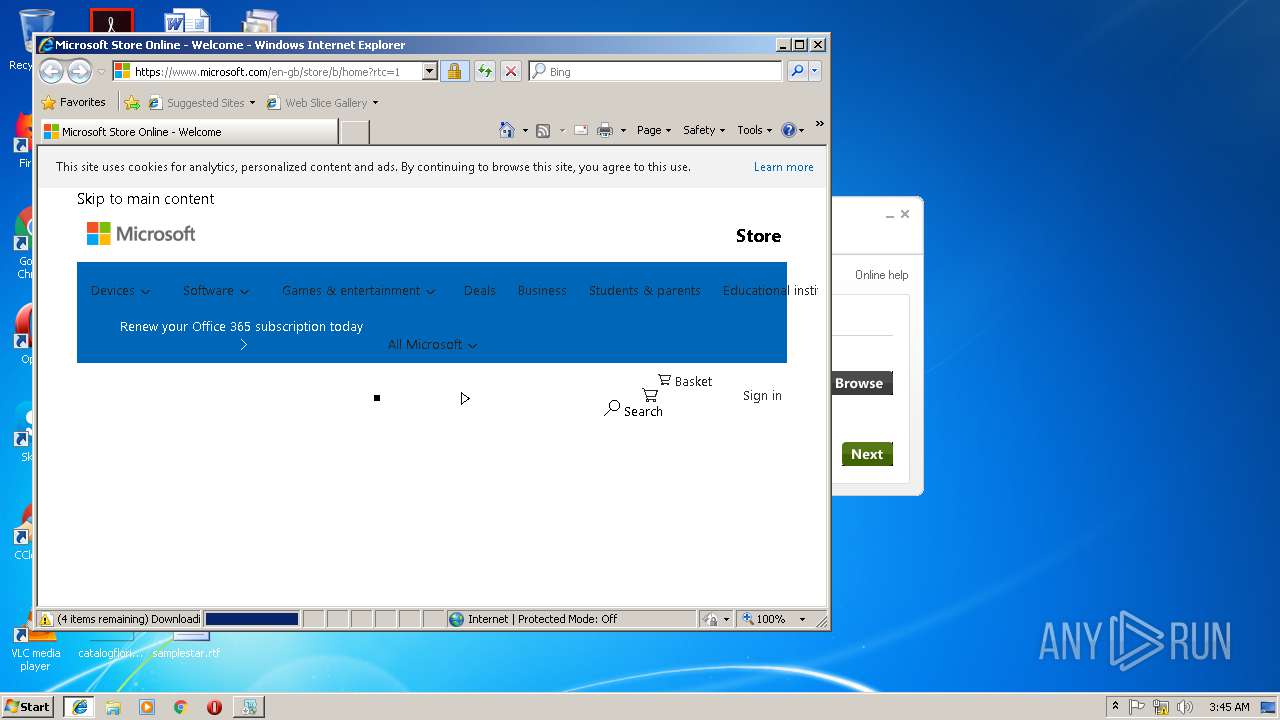This screenshot has height=720, width=1280.
Task: Open the Store heading link
Action: (758, 236)
